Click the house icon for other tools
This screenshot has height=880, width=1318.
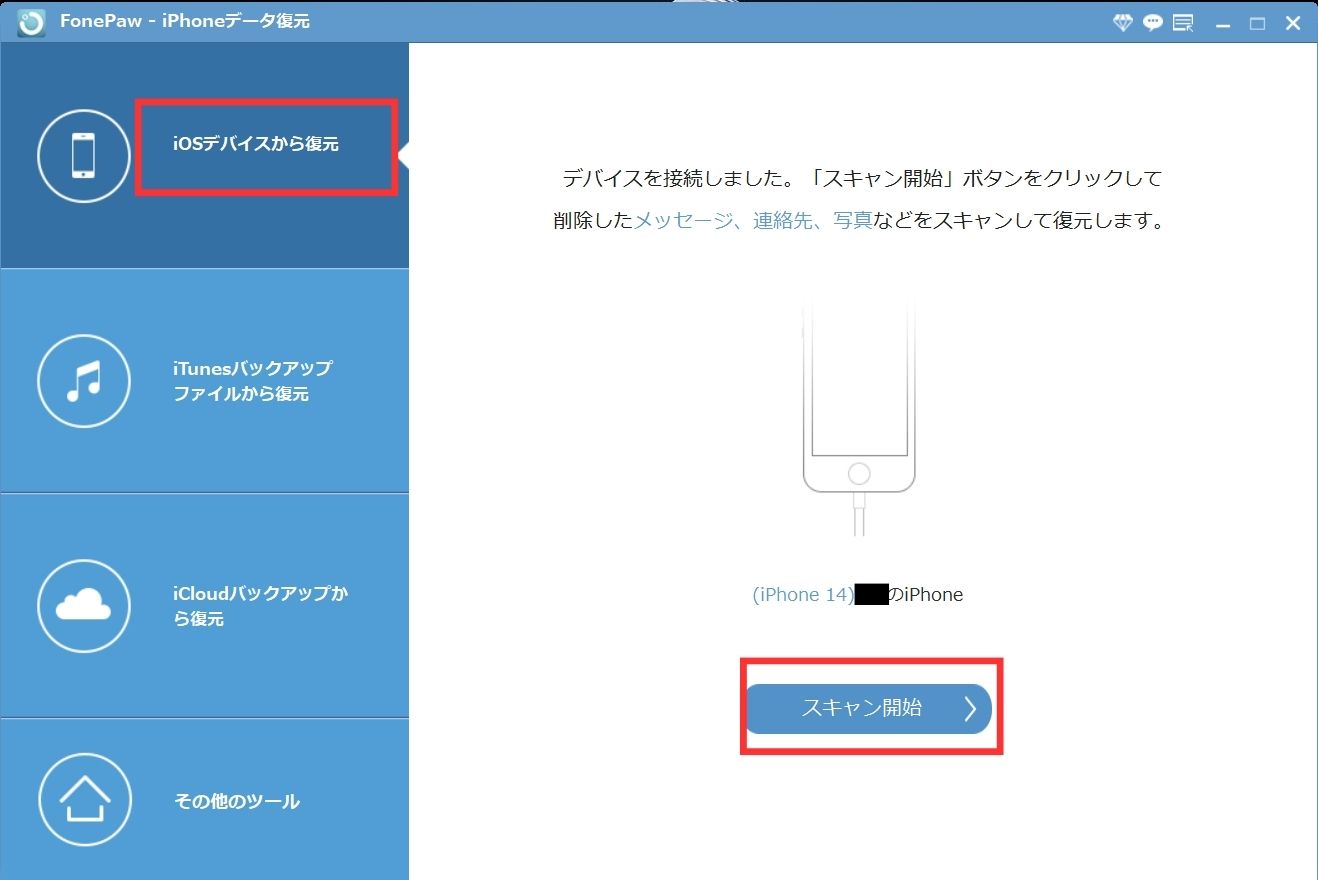click(84, 801)
